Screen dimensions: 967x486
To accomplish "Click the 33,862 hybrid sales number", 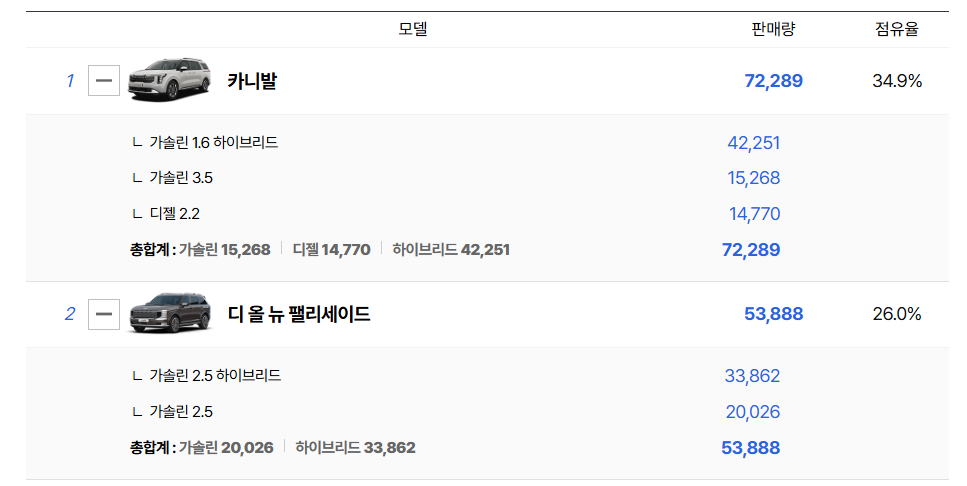I will point(752,376).
